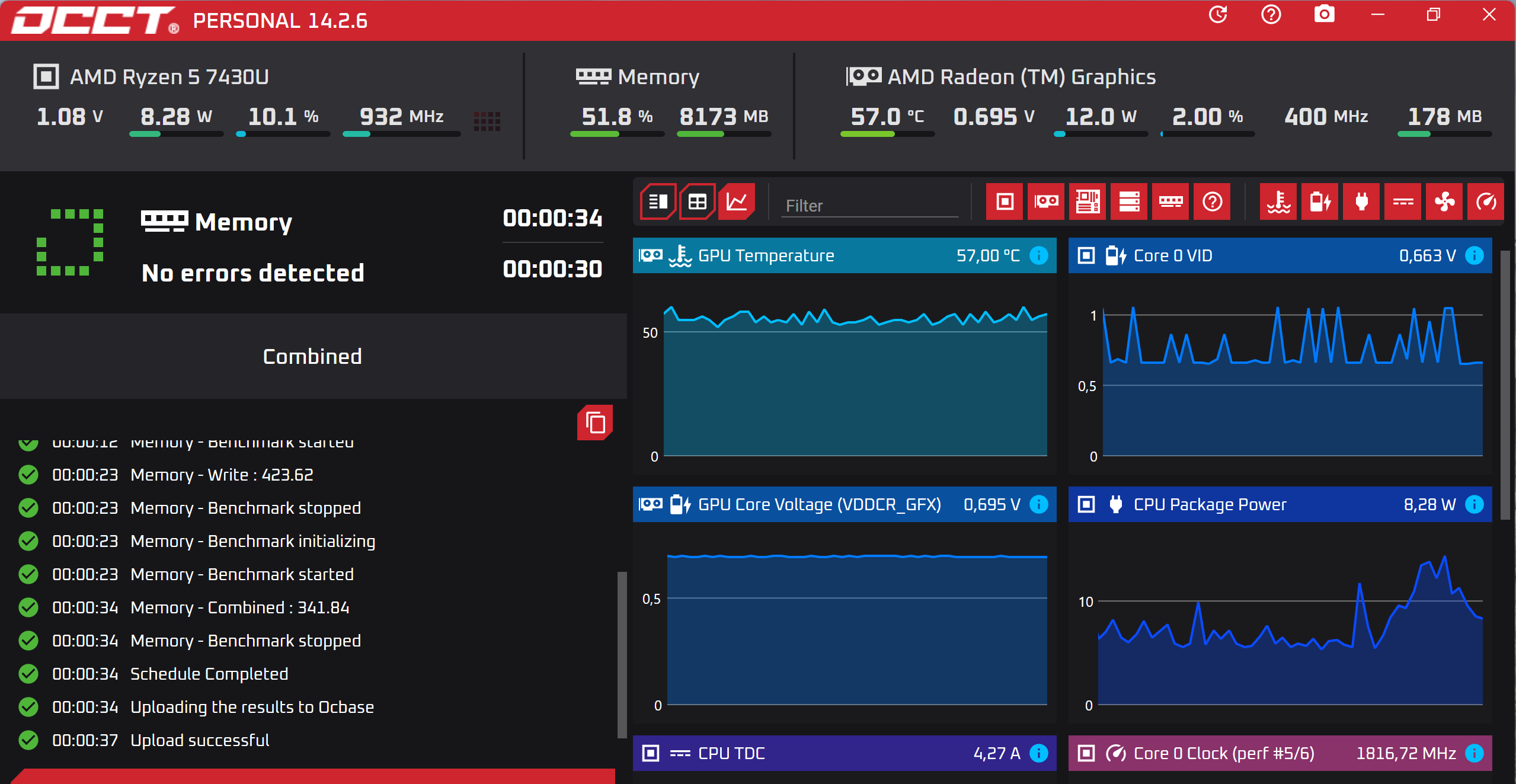This screenshot has height=784, width=1516.
Task: Click the storage sensor filter icon
Action: (x=1128, y=202)
